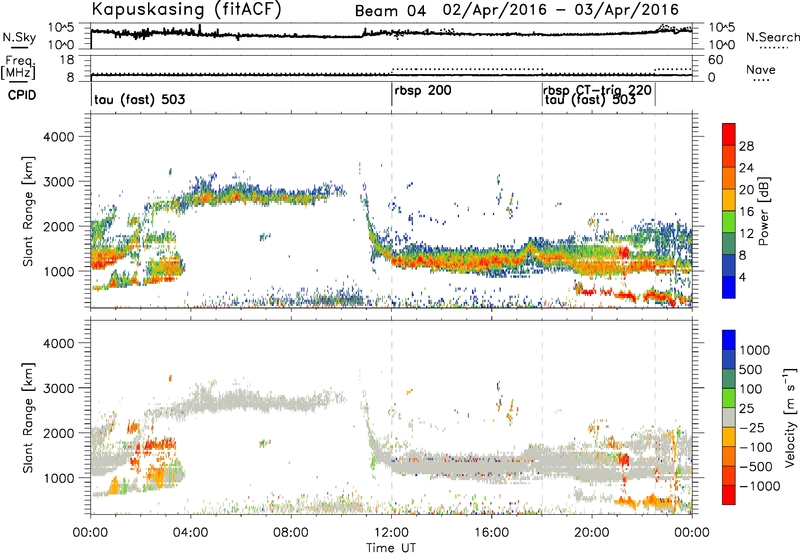Click the '12:00' time axis label
800x554 pixels.
tap(391, 533)
